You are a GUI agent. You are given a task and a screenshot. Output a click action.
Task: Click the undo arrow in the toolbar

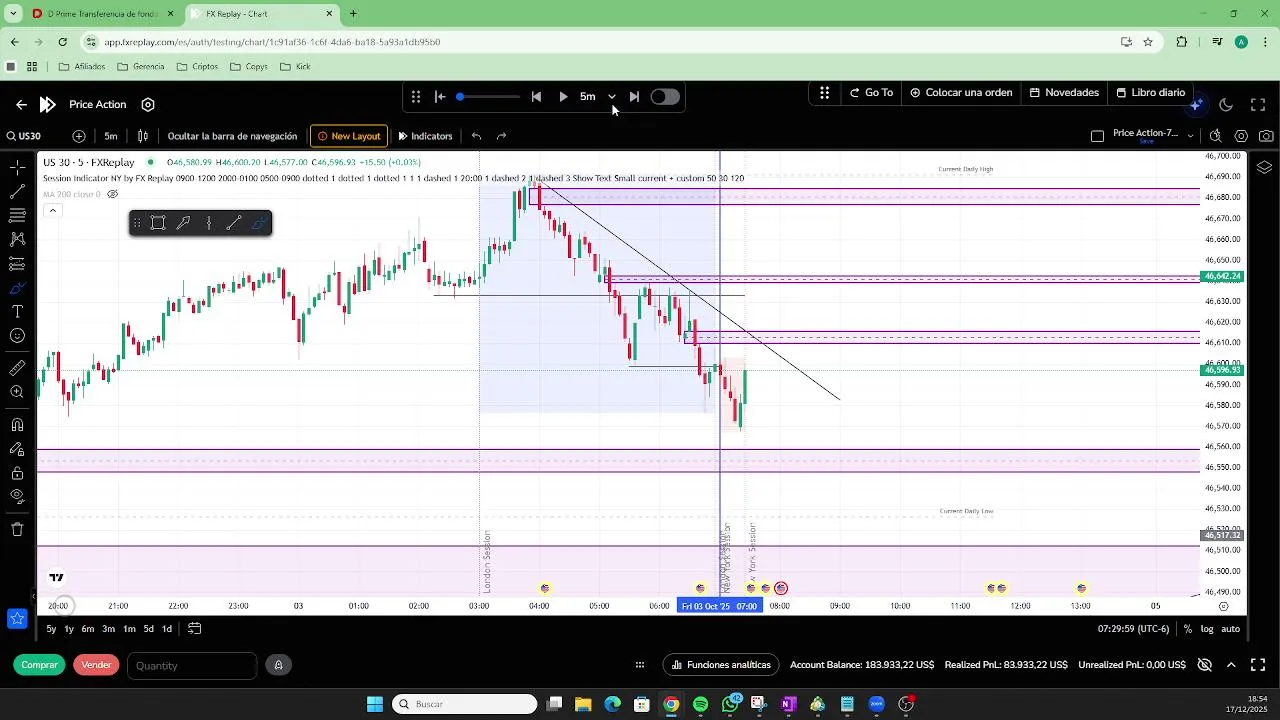[477, 136]
